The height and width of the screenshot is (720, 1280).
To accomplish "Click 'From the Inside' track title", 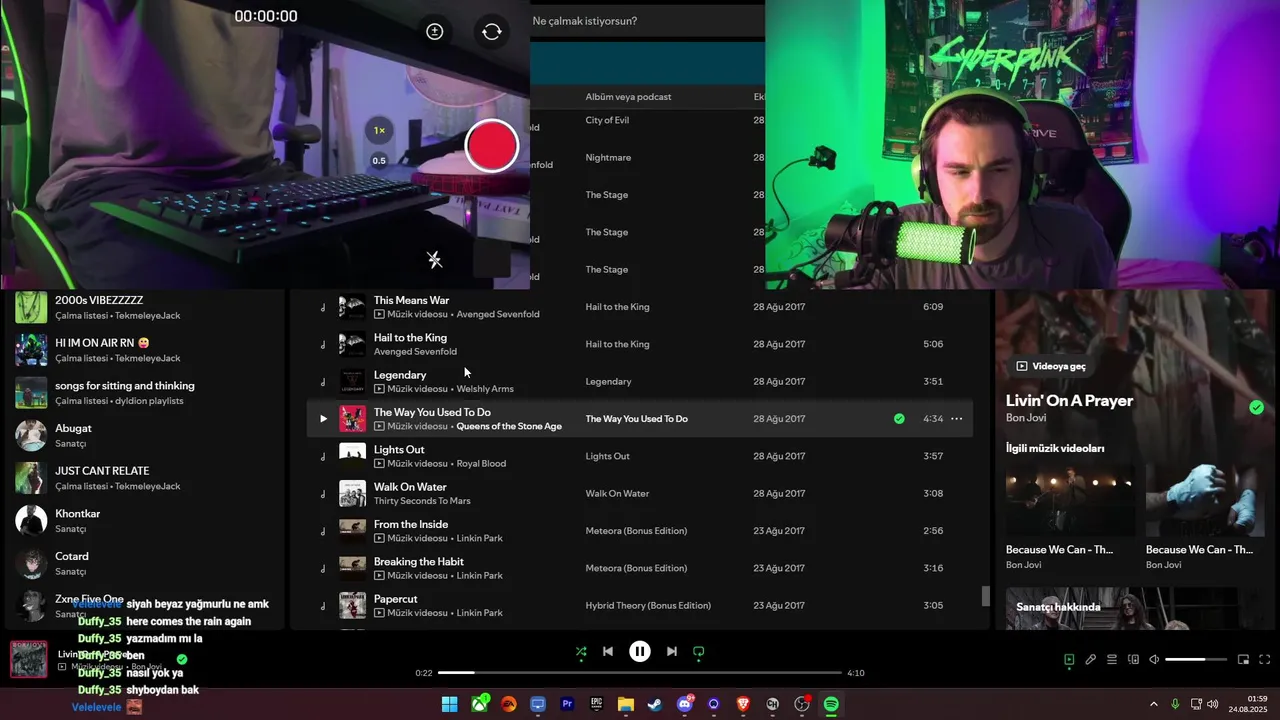I will click(411, 524).
